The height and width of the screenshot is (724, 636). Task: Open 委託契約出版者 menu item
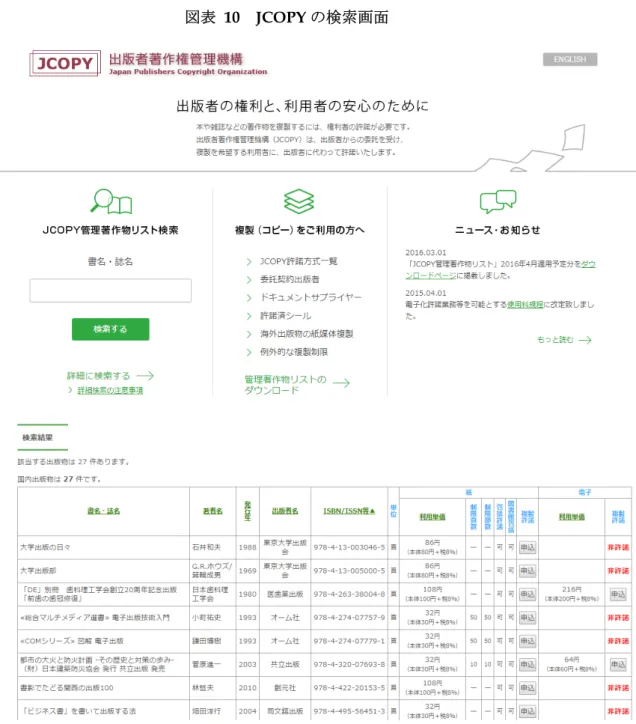click(290, 279)
